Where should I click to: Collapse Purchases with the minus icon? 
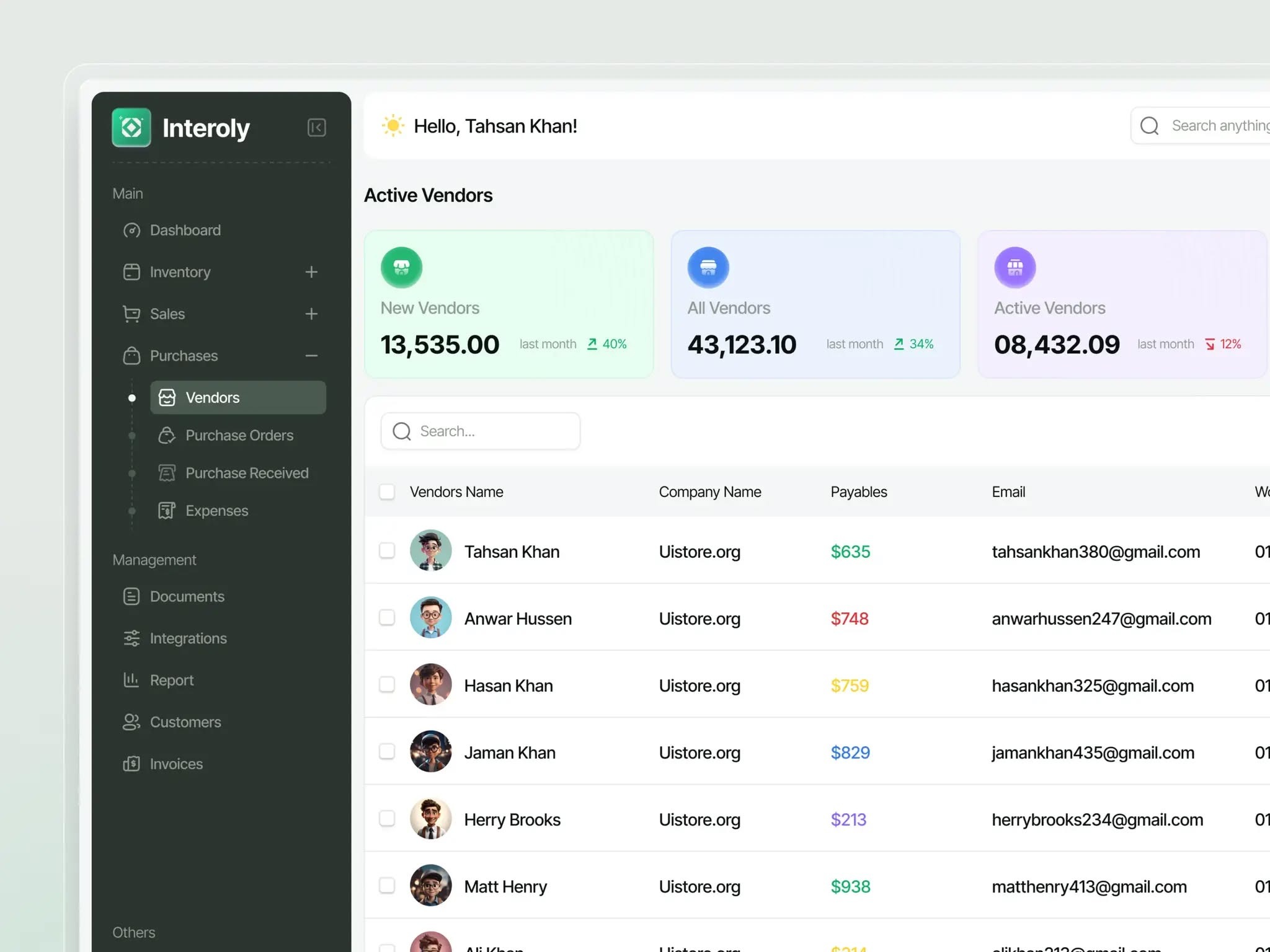(x=311, y=356)
